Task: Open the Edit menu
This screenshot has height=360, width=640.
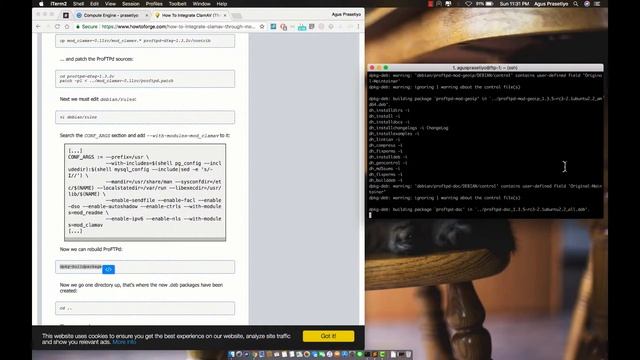Action: coord(94,4)
